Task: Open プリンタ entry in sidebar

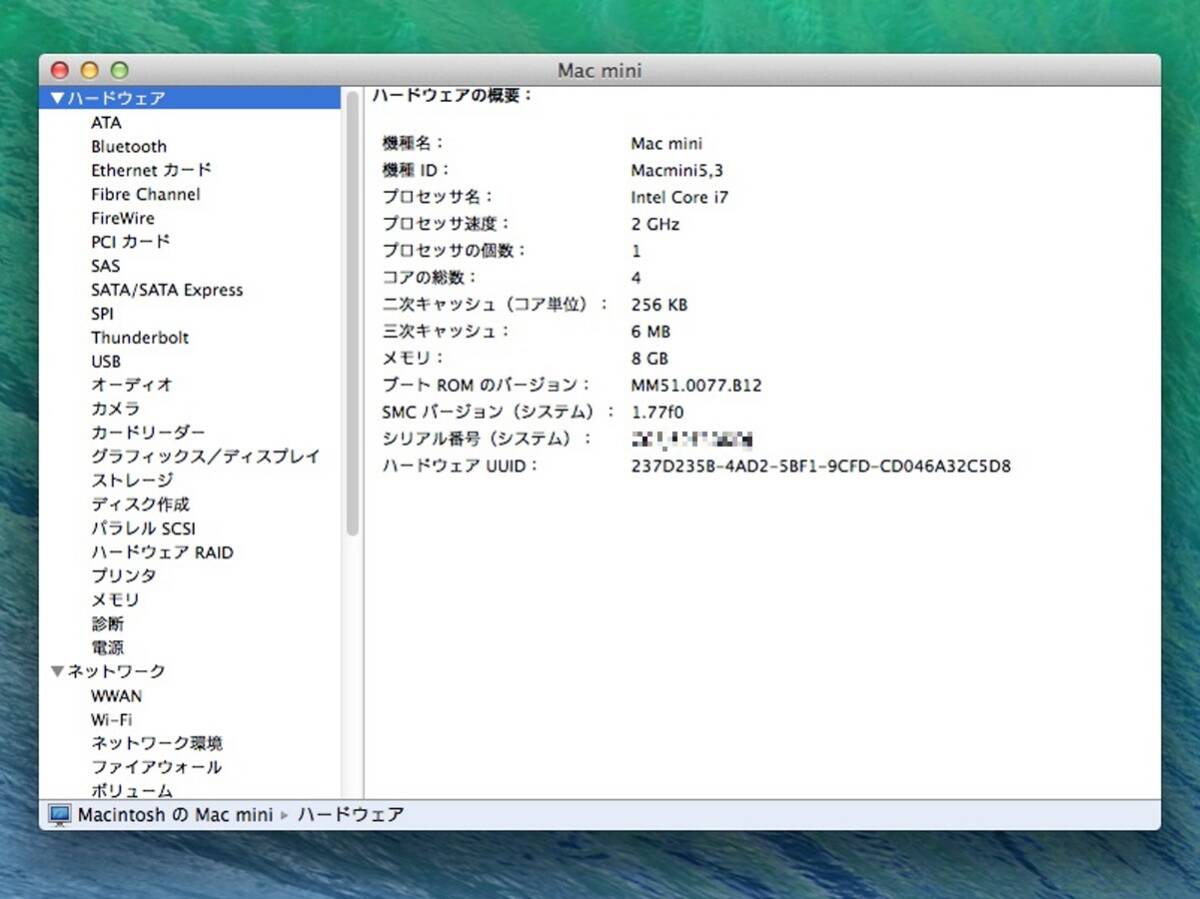Action: 124,576
